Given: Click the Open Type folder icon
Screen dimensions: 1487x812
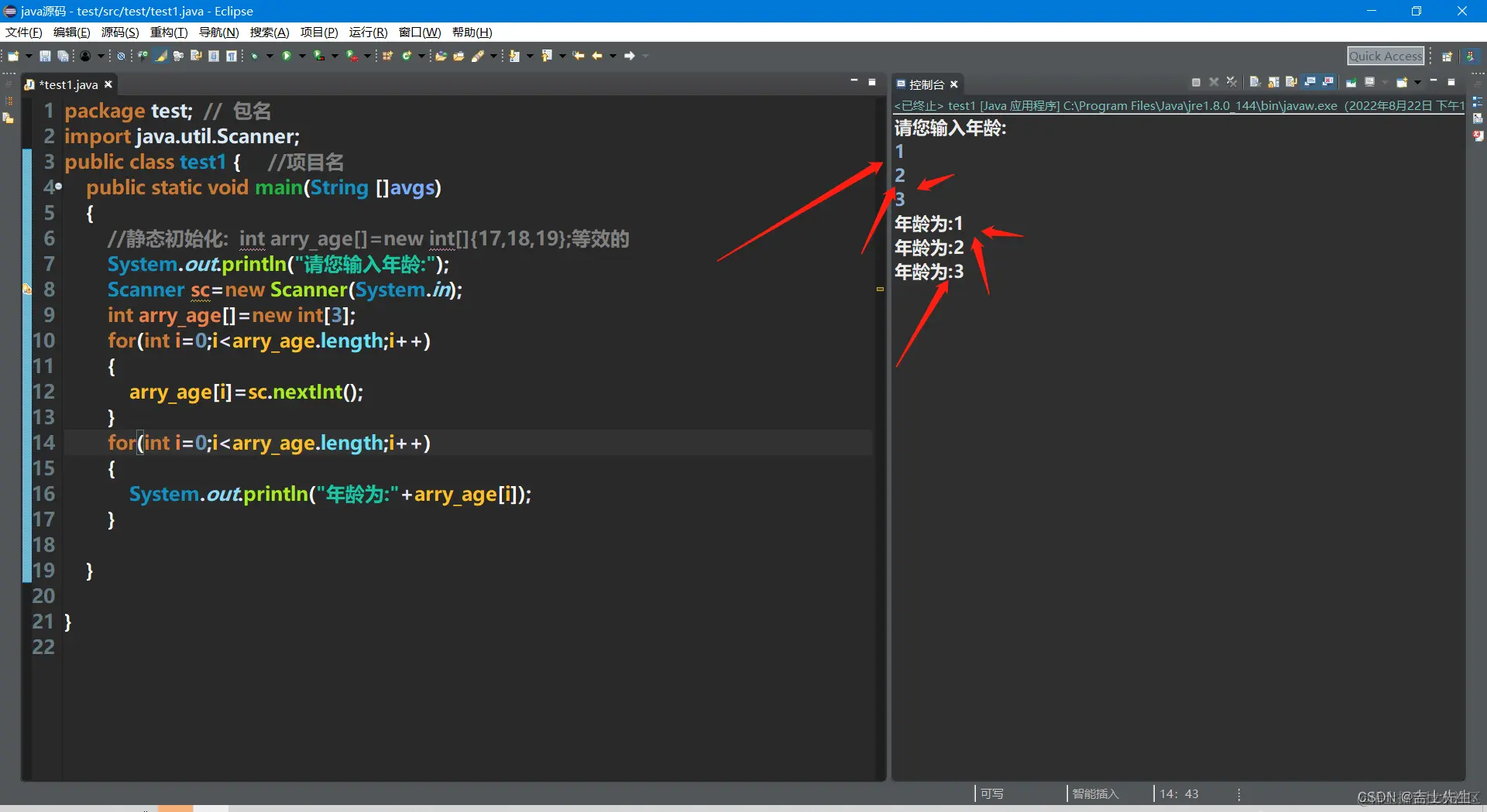Looking at the screenshot, I should click(x=441, y=56).
